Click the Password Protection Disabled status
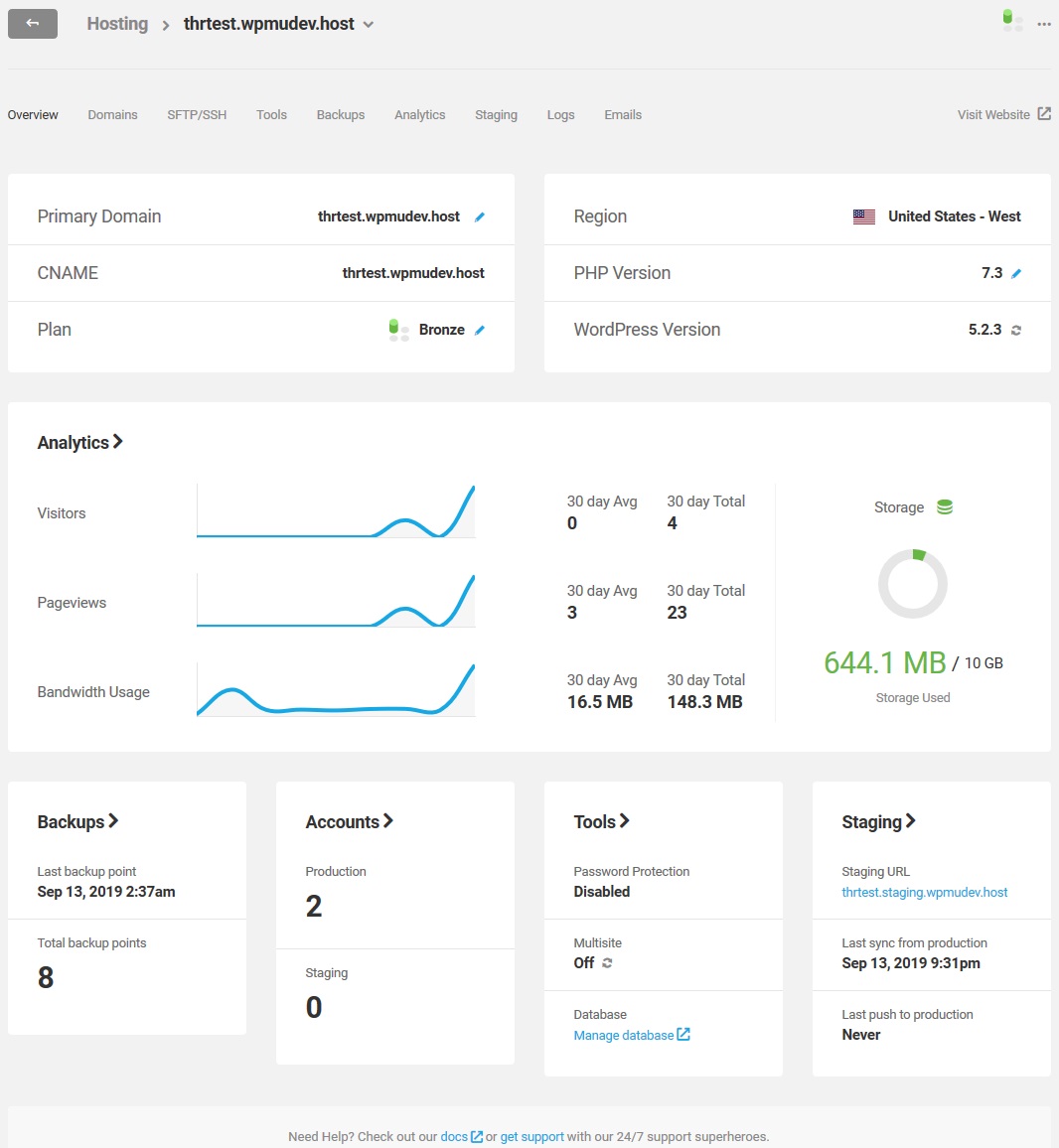The image size is (1059, 1148). (601, 892)
